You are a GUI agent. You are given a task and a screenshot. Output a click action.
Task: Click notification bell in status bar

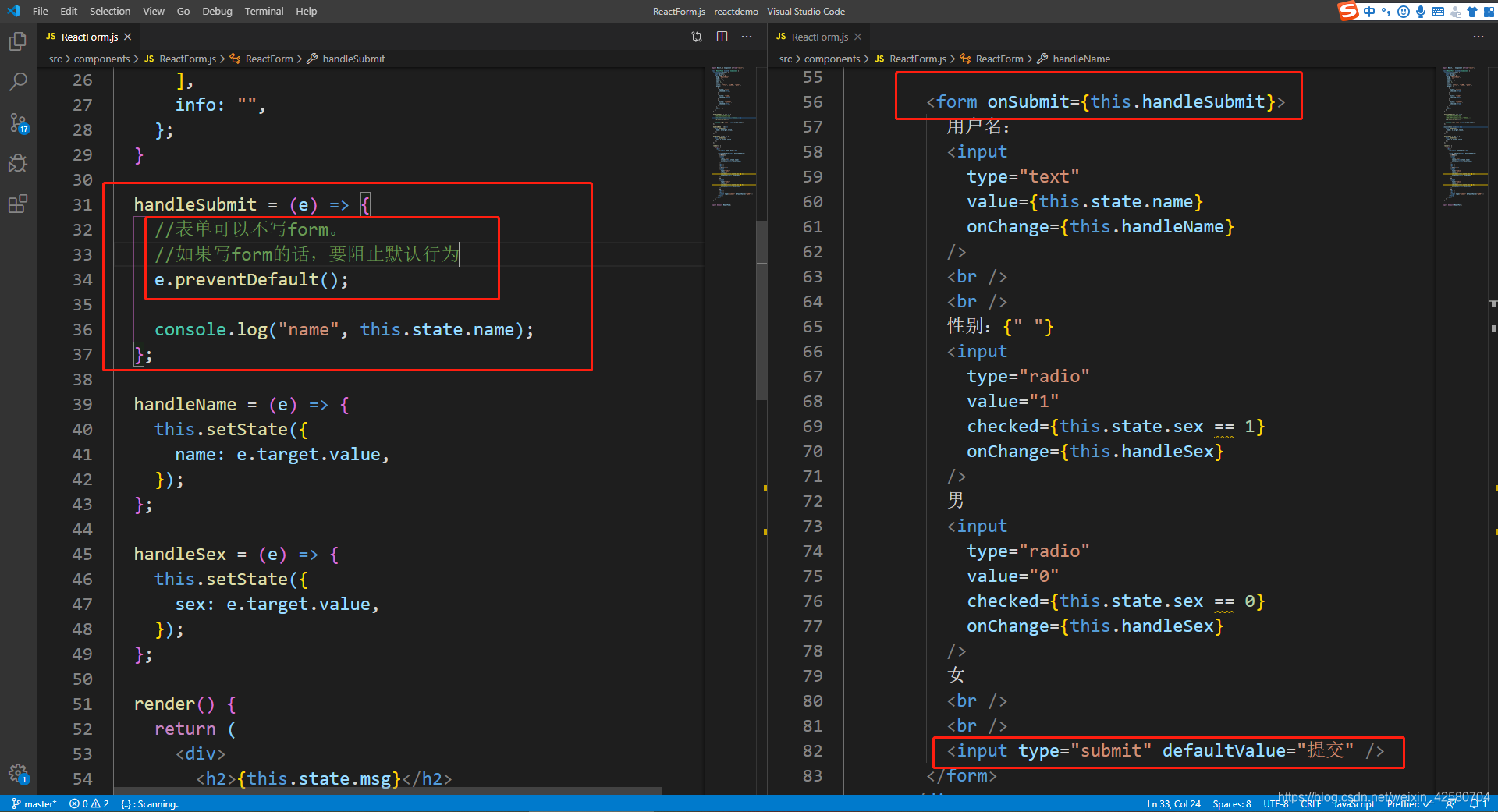1478,803
